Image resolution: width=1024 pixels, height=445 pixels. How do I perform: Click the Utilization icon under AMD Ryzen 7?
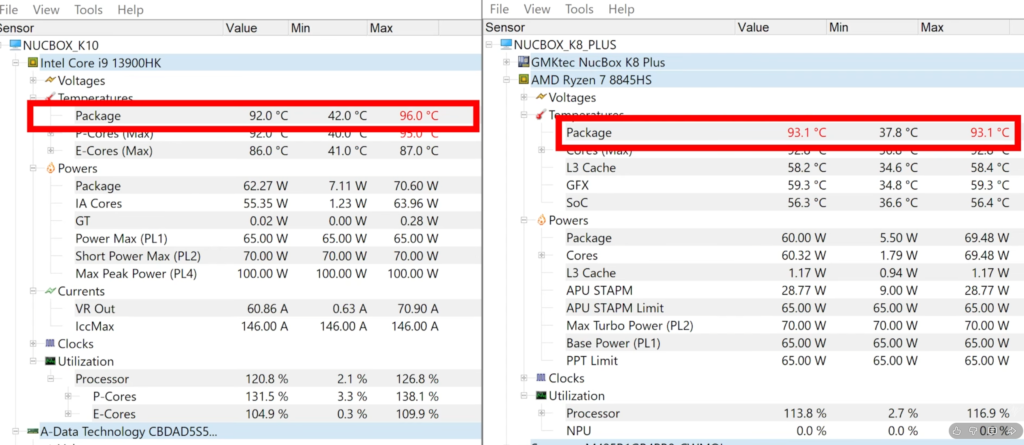pos(540,396)
